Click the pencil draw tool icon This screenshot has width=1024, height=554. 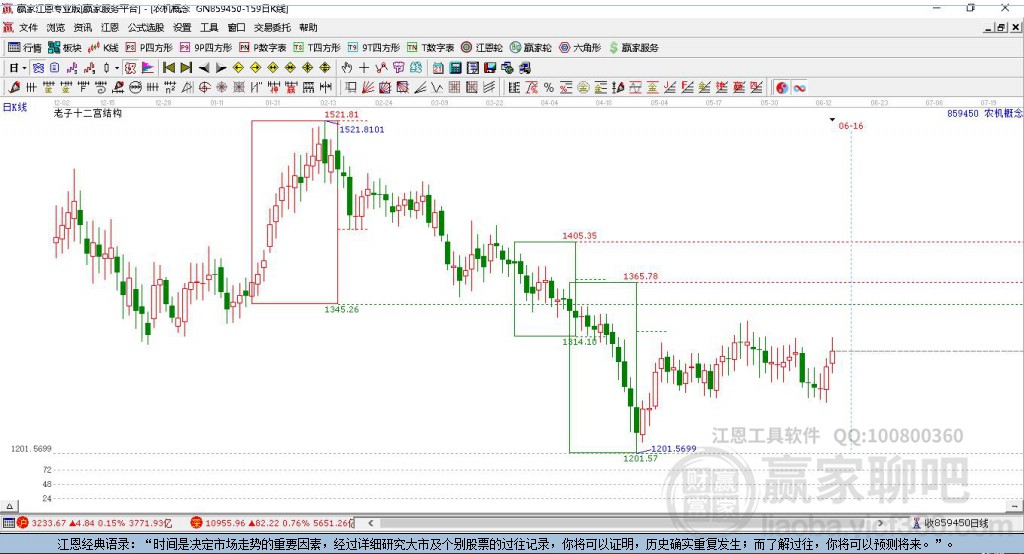[14, 88]
